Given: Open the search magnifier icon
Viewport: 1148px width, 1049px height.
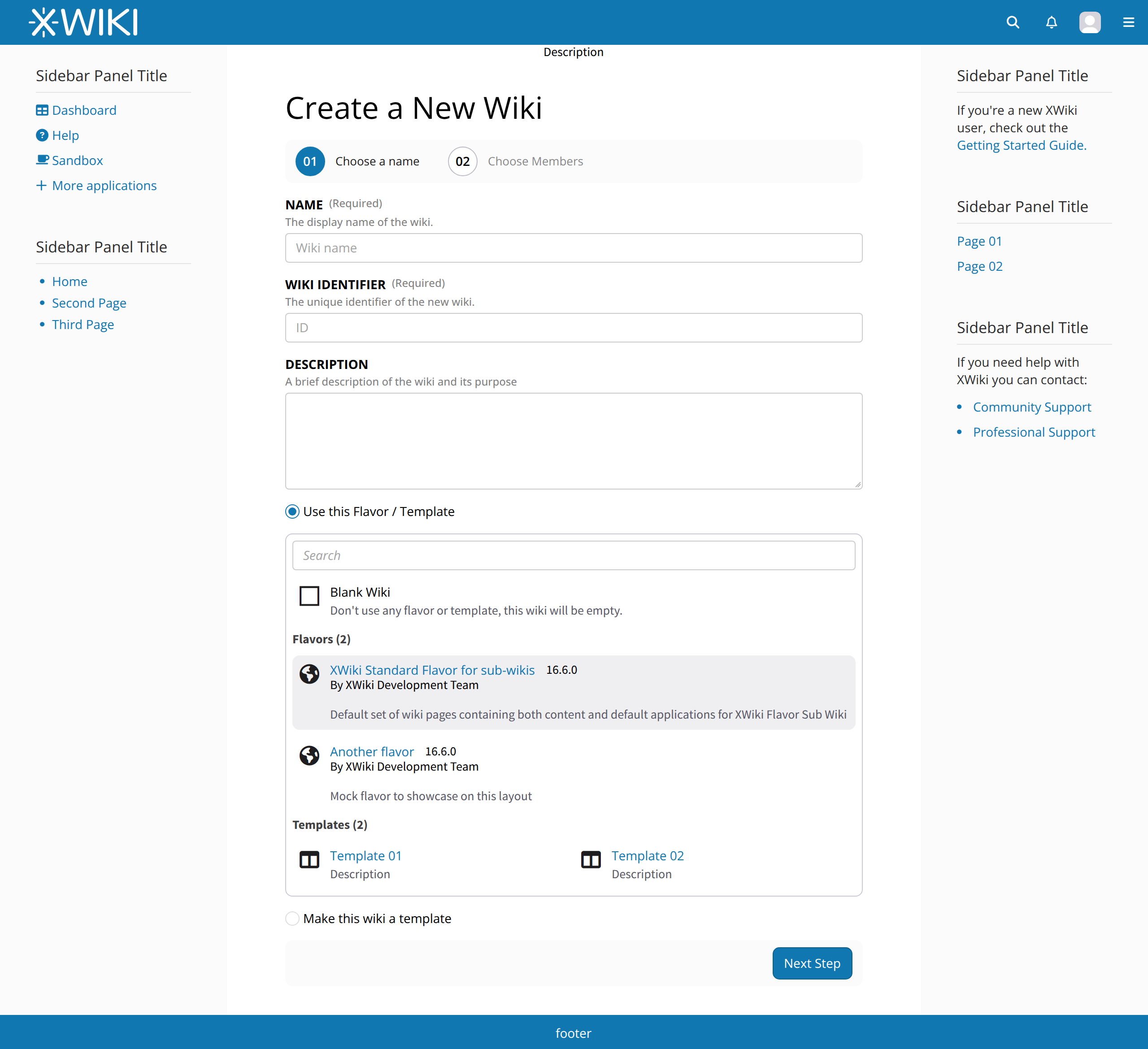Looking at the screenshot, I should point(1013,22).
